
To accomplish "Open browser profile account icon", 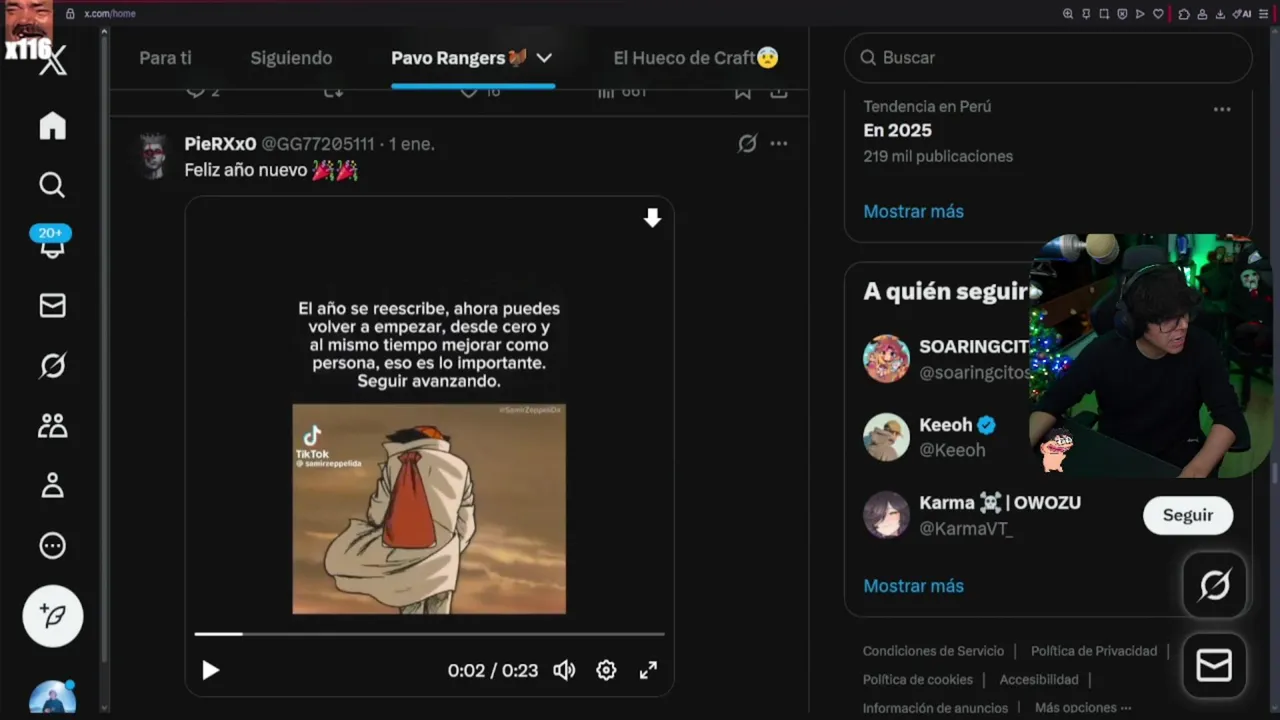I will (1202, 14).
